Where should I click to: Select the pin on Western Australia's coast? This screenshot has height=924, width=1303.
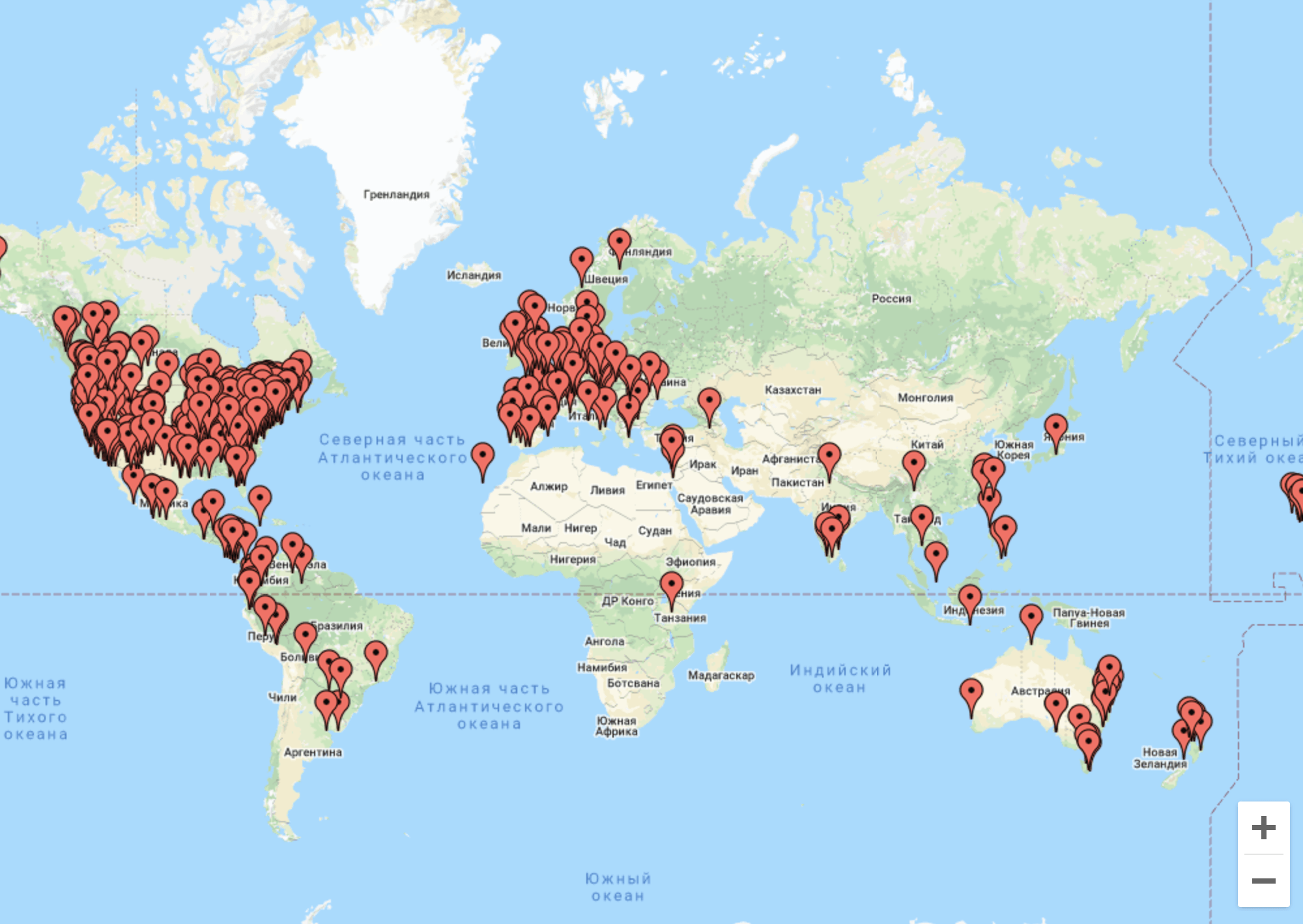coord(971,697)
